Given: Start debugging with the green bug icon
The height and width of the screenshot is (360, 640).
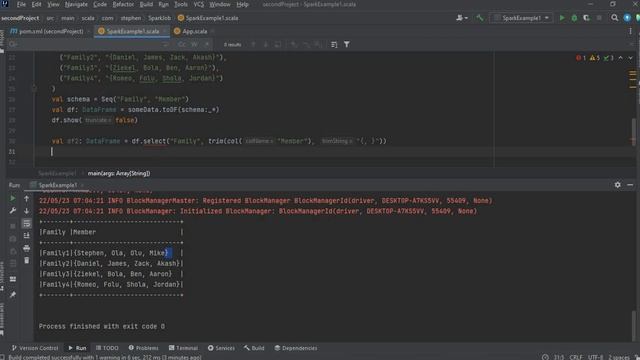Looking at the screenshot, I should pyautogui.click(x=574, y=18).
